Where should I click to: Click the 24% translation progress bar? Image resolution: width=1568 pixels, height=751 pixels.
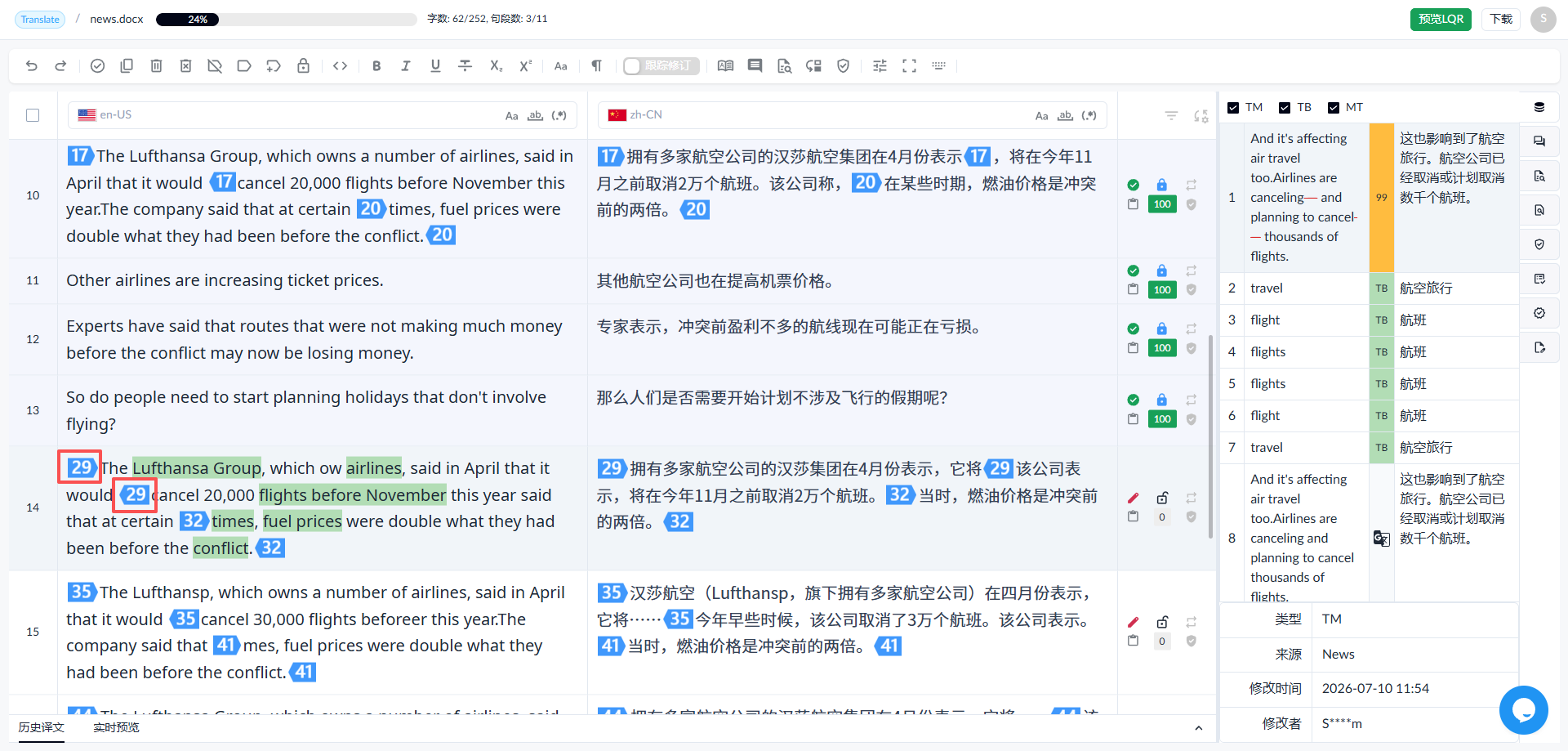pyautogui.click(x=286, y=20)
